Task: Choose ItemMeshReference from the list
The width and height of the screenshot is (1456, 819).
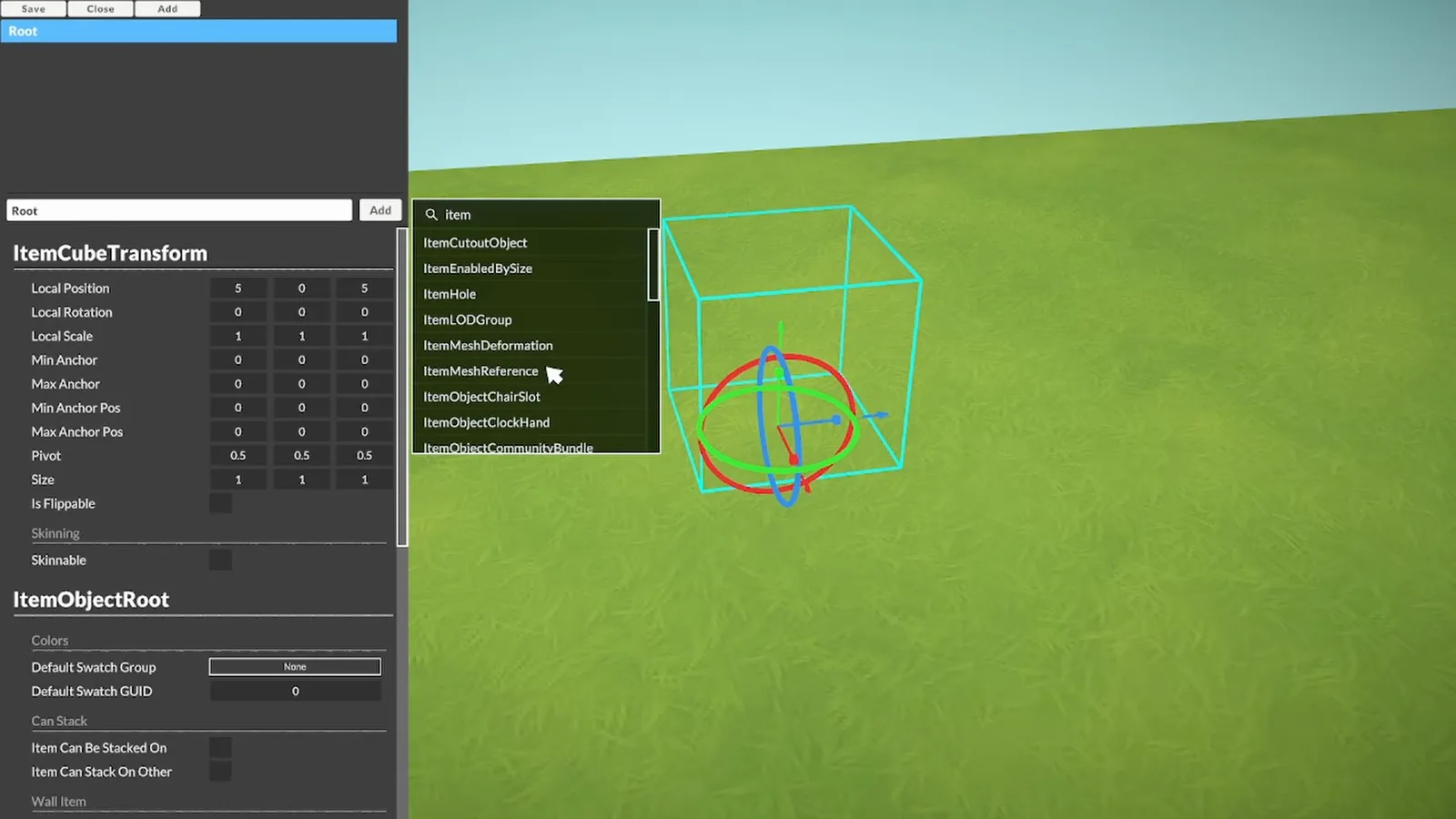Action: click(480, 371)
